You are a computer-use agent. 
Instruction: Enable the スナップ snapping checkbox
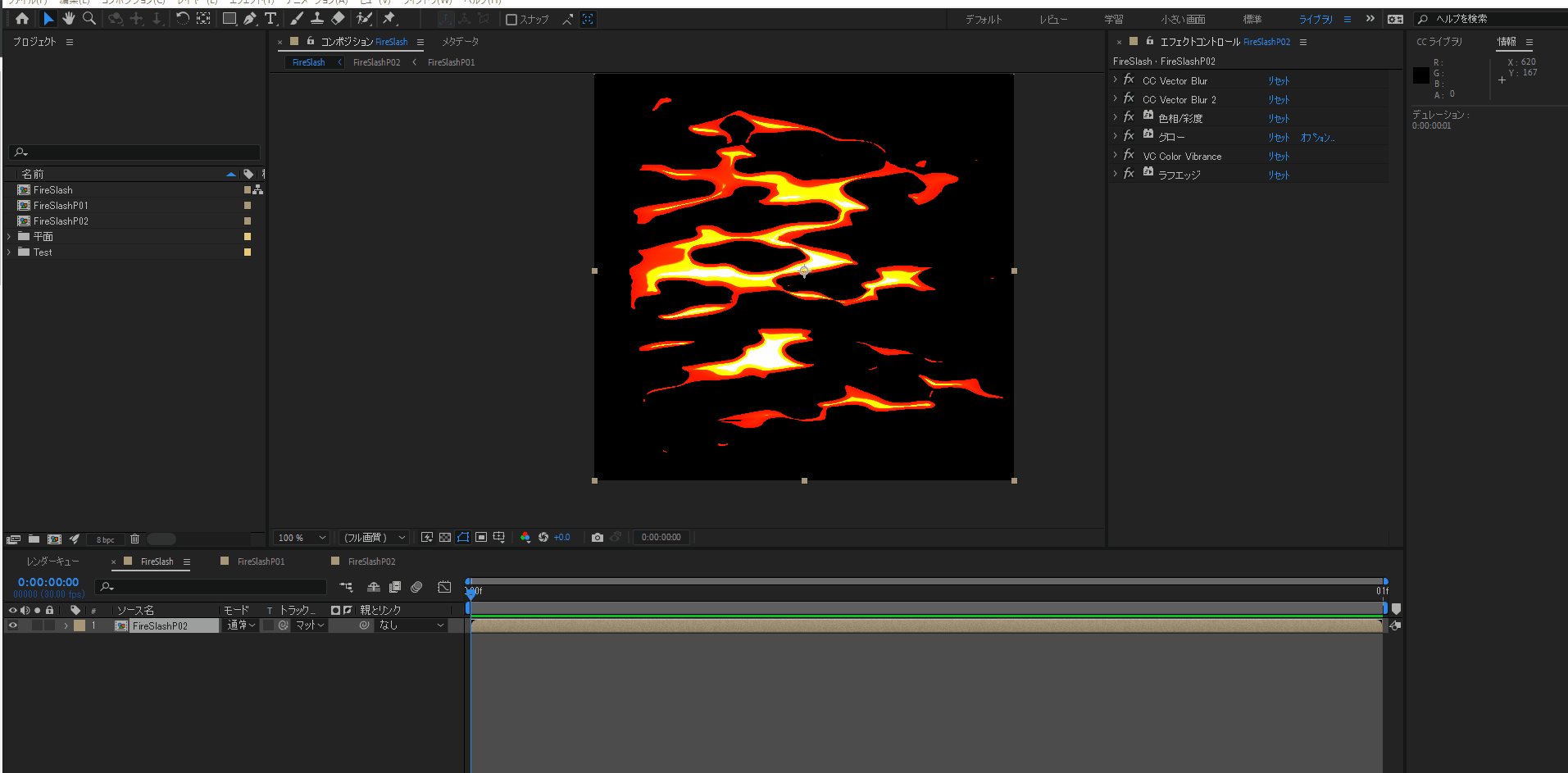point(511,20)
